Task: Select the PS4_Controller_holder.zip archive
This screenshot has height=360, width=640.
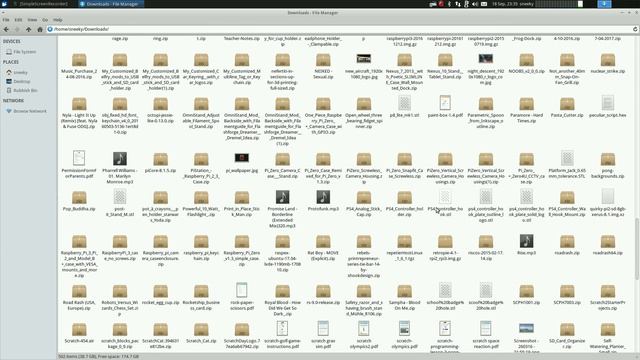Action: pos(404,198)
